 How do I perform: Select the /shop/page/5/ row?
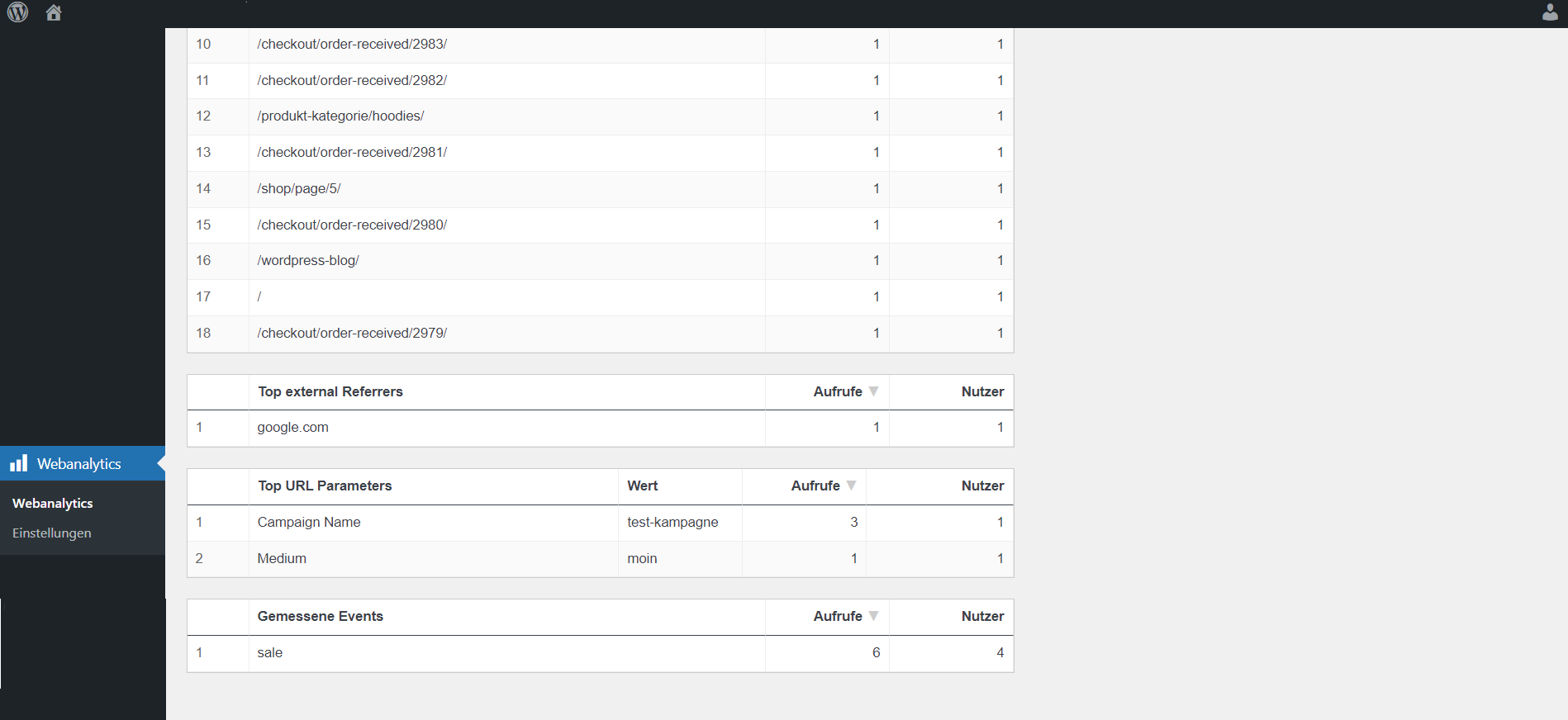coord(601,188)
